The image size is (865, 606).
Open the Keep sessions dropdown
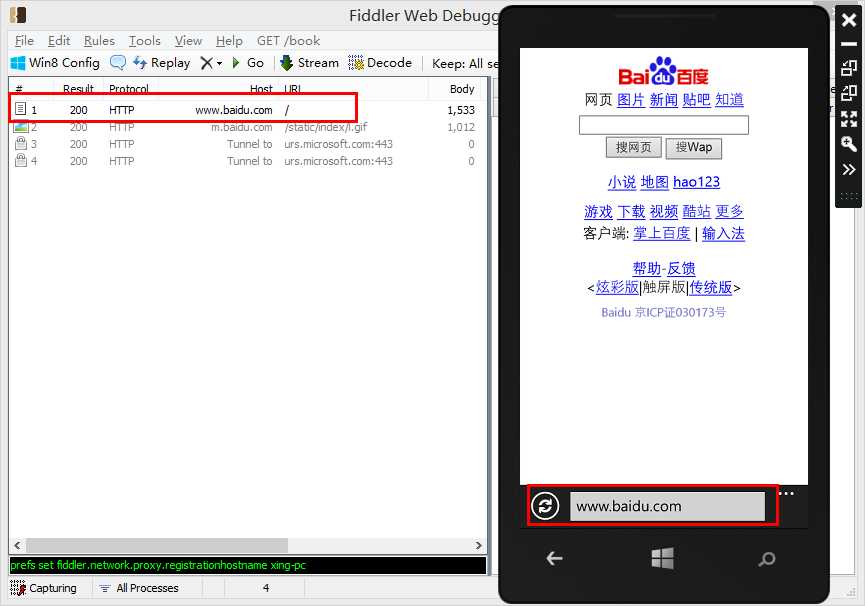pyautogui.click(x=464, y=63)
